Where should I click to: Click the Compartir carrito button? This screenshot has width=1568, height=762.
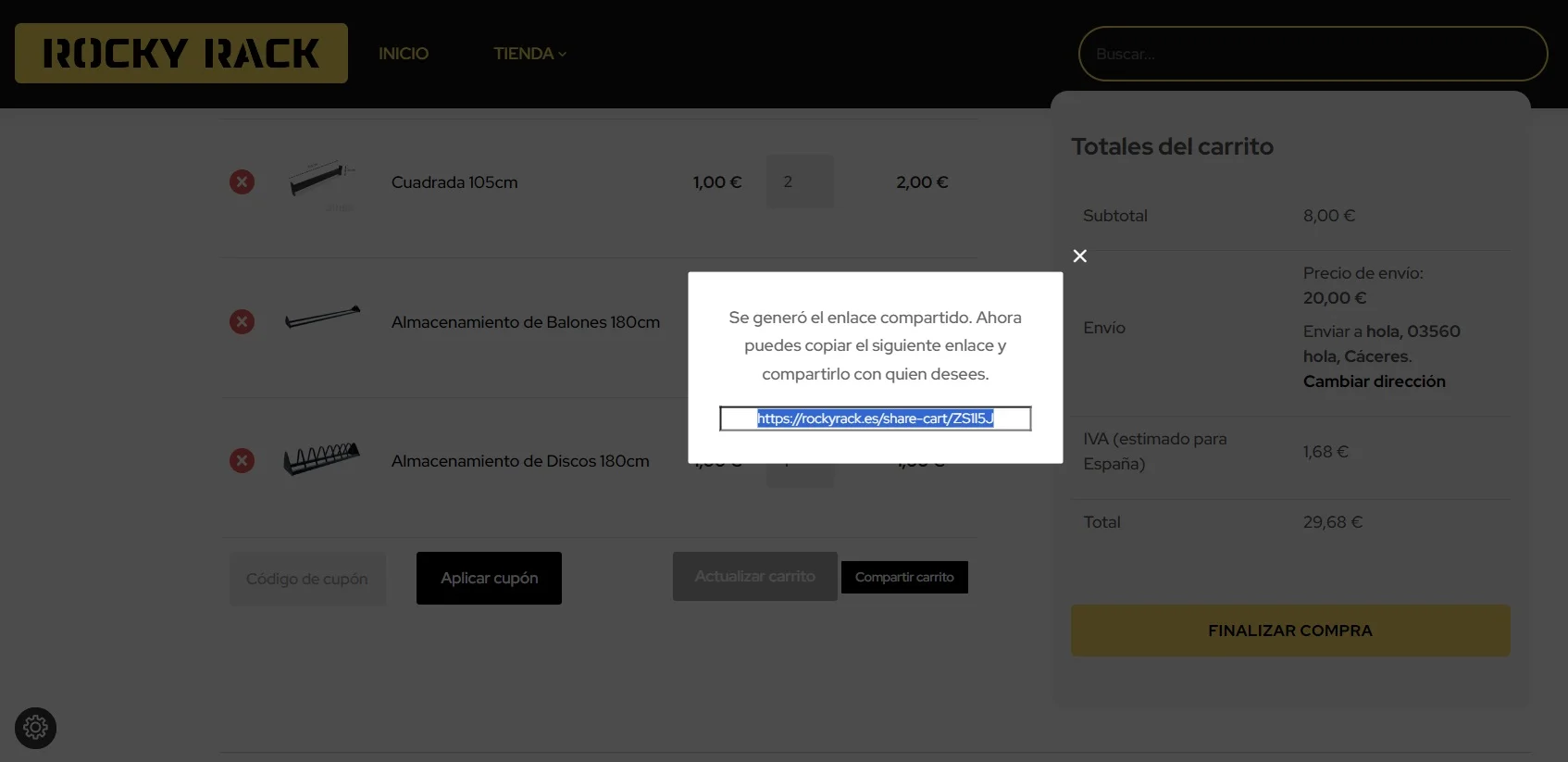(x=904, y=577)
